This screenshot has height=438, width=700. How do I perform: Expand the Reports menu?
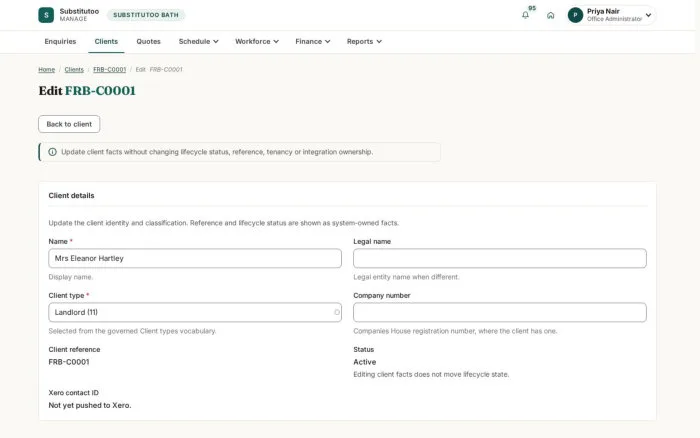coord(364,42)
